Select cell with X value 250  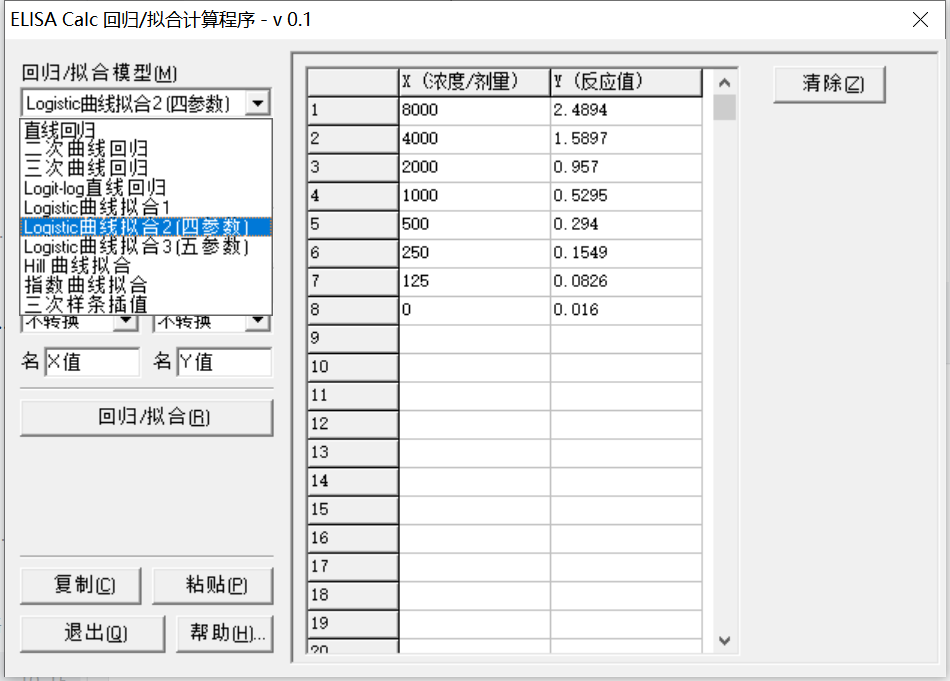[474, 253]
